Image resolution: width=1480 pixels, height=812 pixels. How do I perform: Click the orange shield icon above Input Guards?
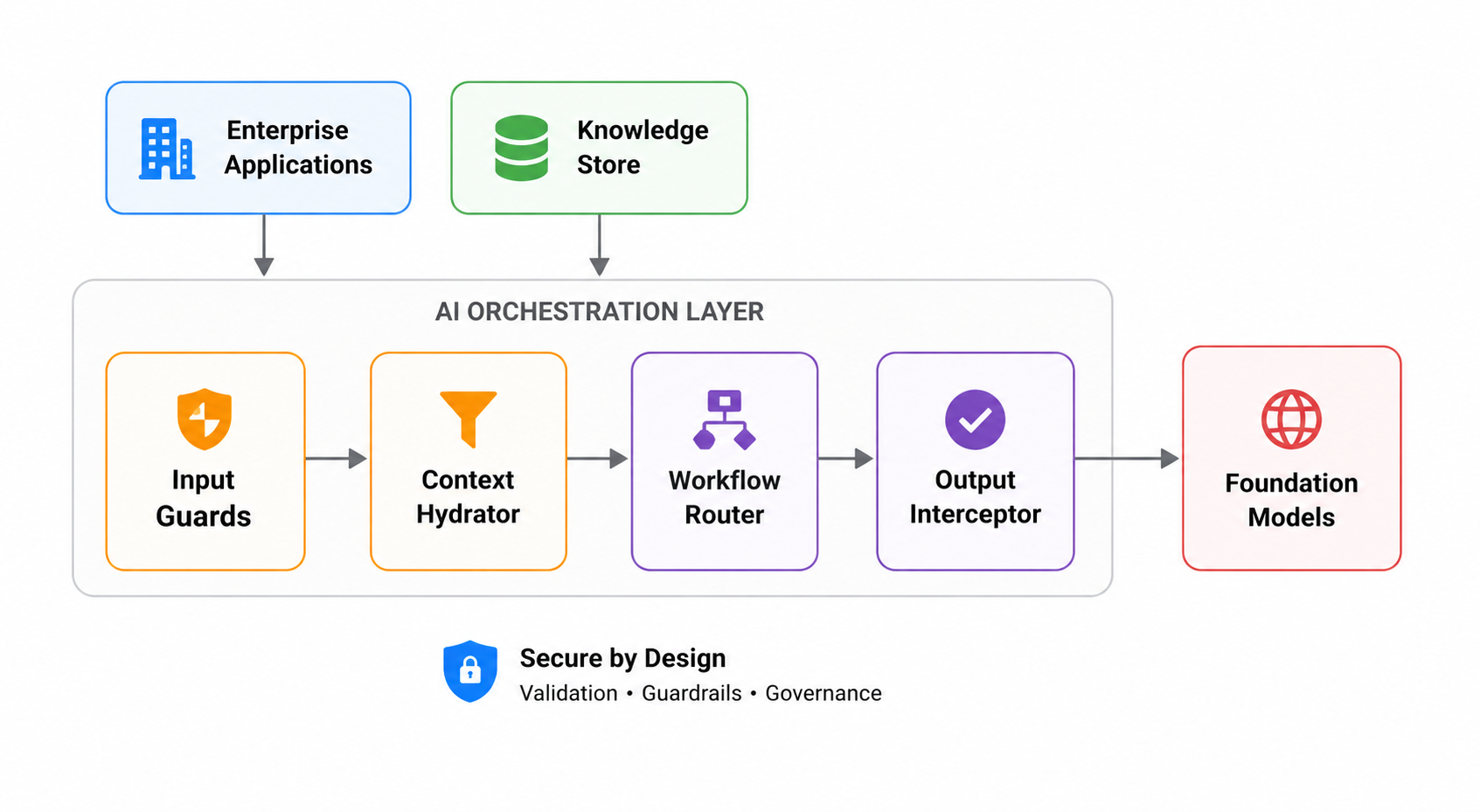[x=205, y=420]
